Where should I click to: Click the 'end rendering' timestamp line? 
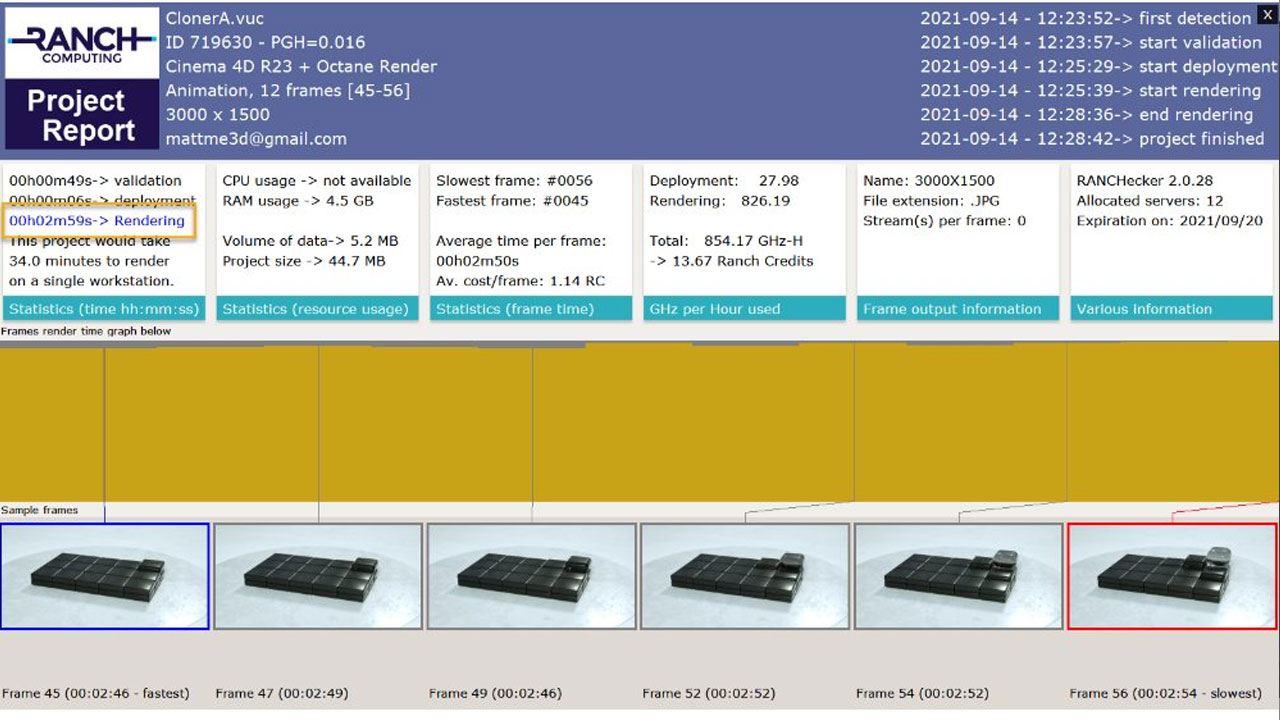pos(1088,114)
